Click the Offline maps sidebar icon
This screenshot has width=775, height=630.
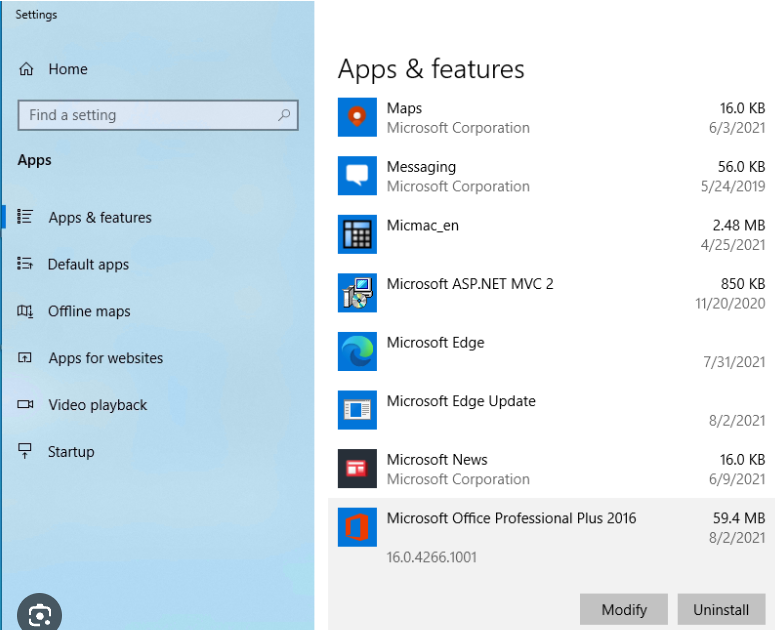tap(25, 311)
